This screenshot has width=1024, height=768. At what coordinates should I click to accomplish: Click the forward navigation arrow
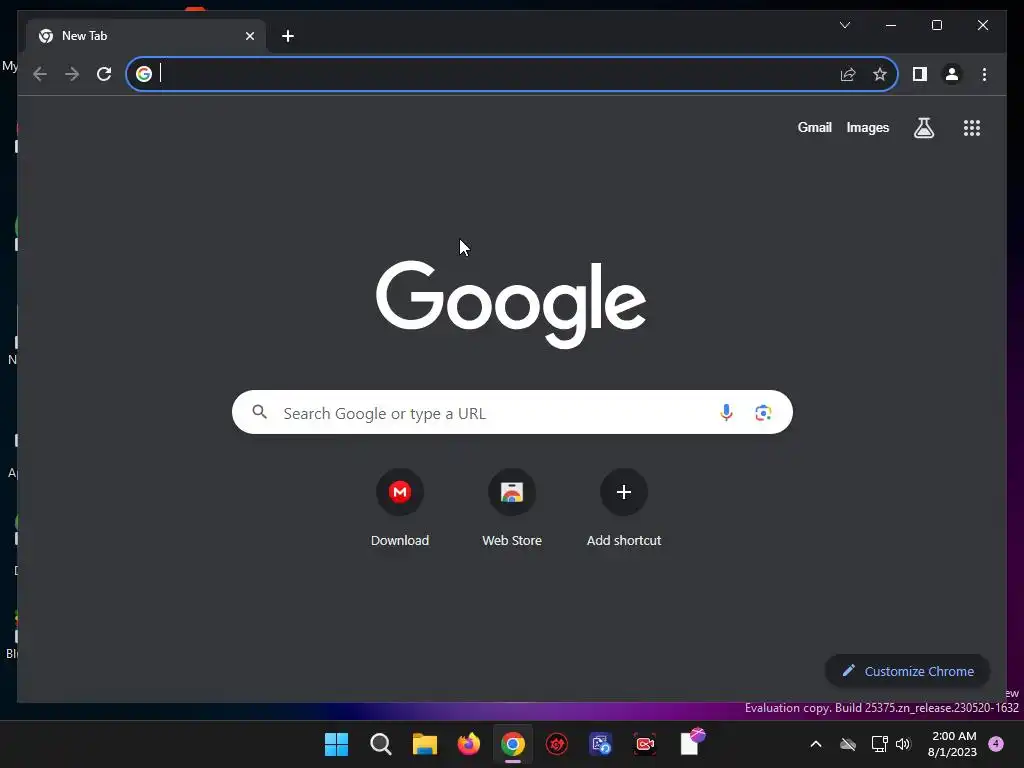coord(72,74)
